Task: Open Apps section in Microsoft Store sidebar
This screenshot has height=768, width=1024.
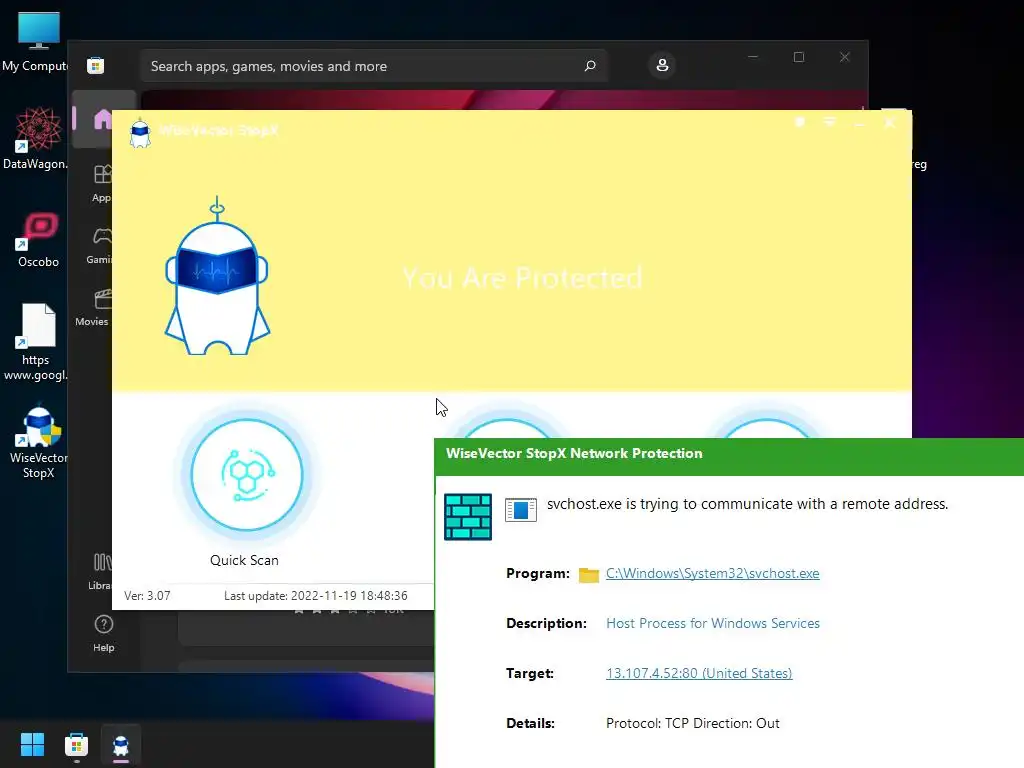Action: pos(102,184)
